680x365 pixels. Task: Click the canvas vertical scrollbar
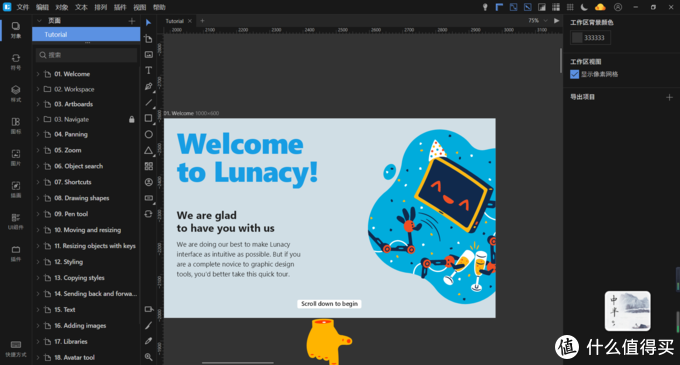(x=560, y=60)
